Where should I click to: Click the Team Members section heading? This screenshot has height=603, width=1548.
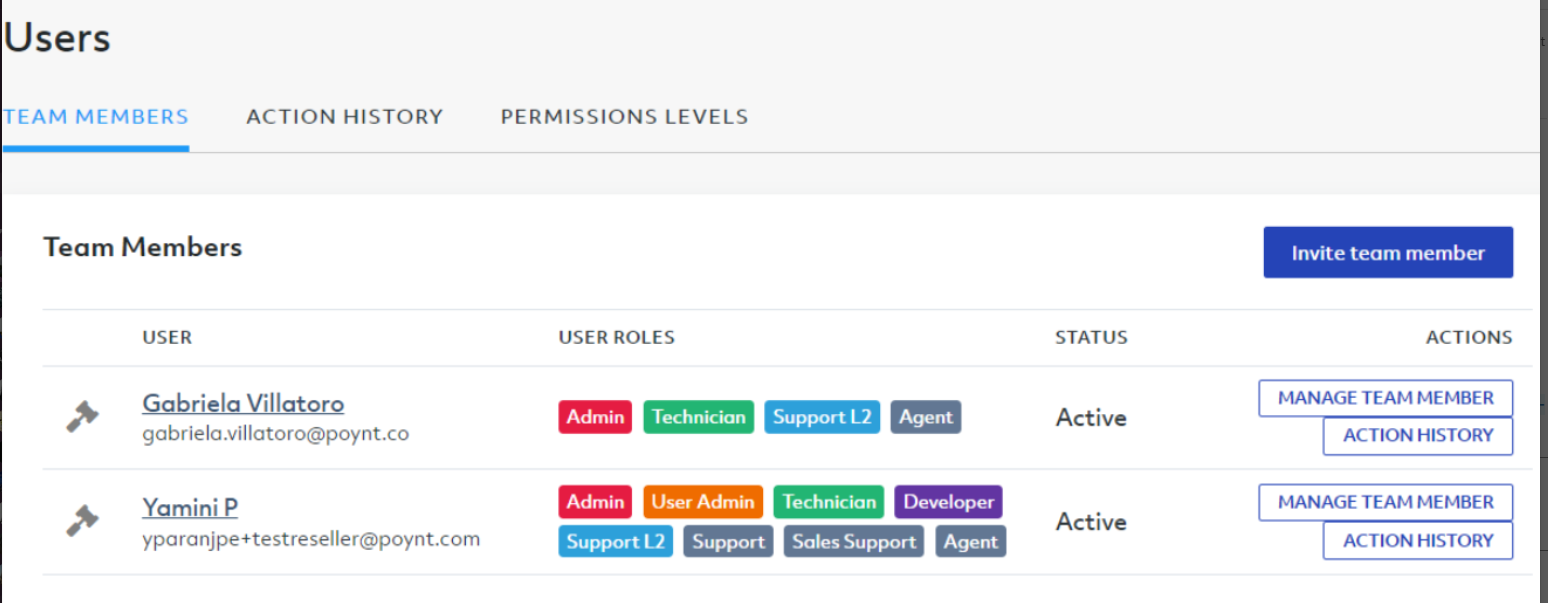(x=143, y=247)
